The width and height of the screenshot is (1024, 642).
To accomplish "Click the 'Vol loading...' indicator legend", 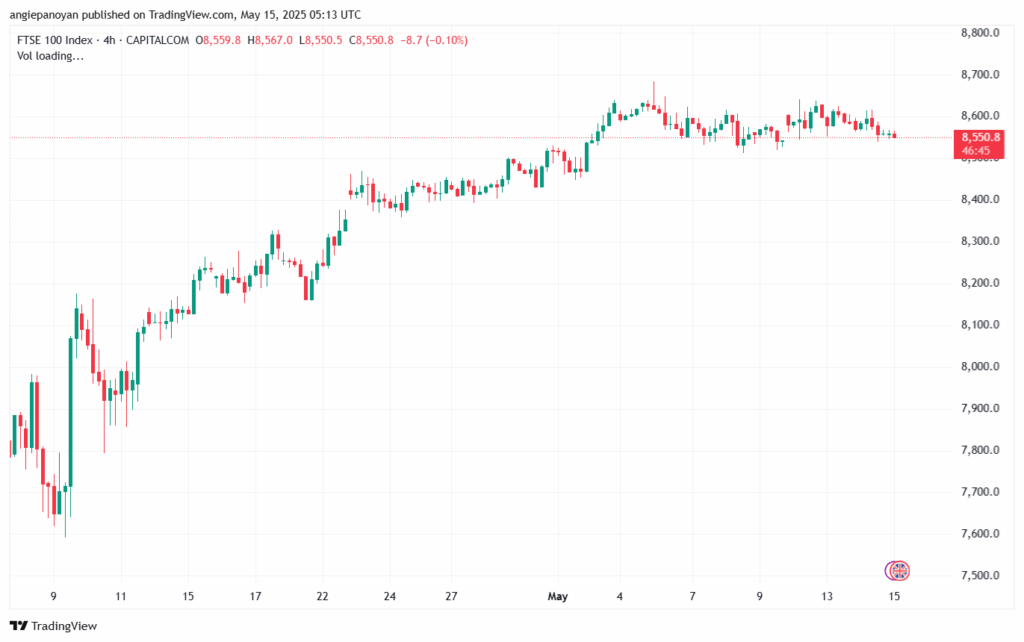I will coord(50,56).
